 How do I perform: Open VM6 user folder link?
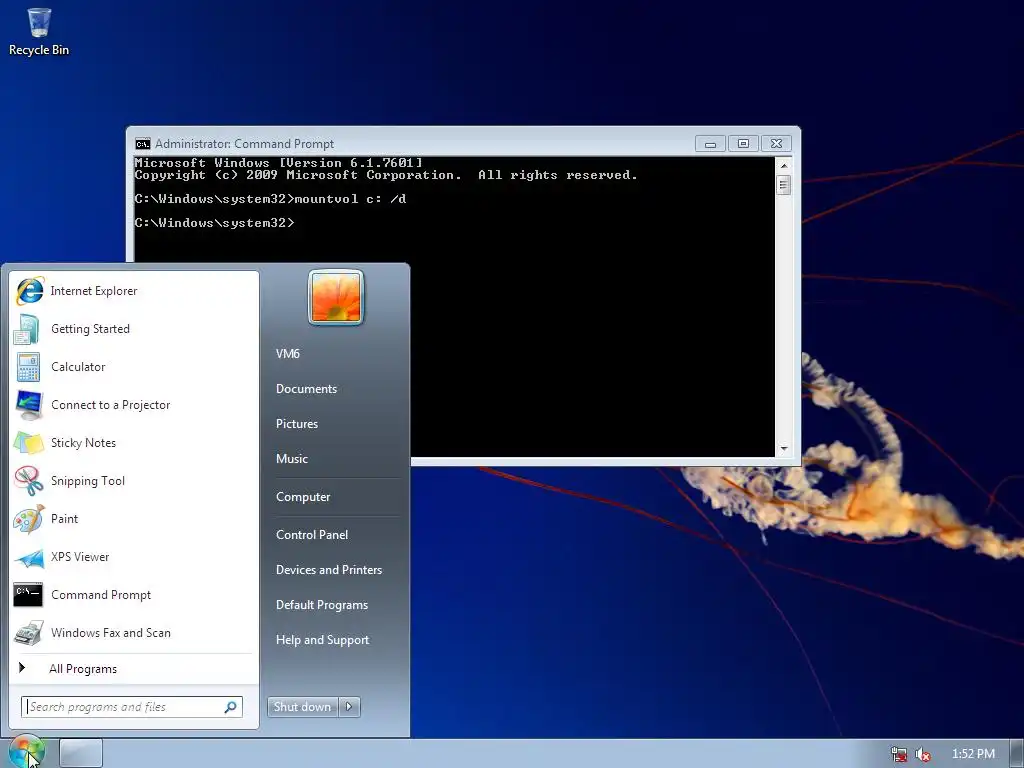coord(288,354)
